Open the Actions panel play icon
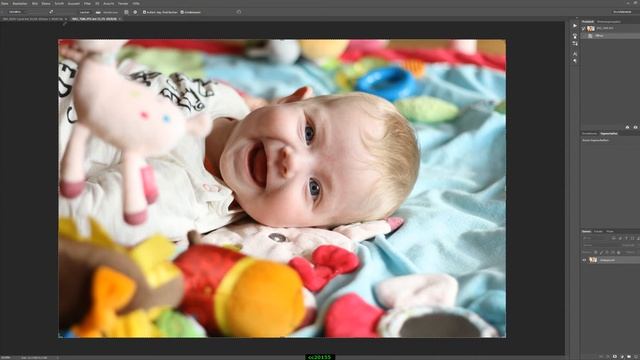The image size is (640, 360). [575, 25]
